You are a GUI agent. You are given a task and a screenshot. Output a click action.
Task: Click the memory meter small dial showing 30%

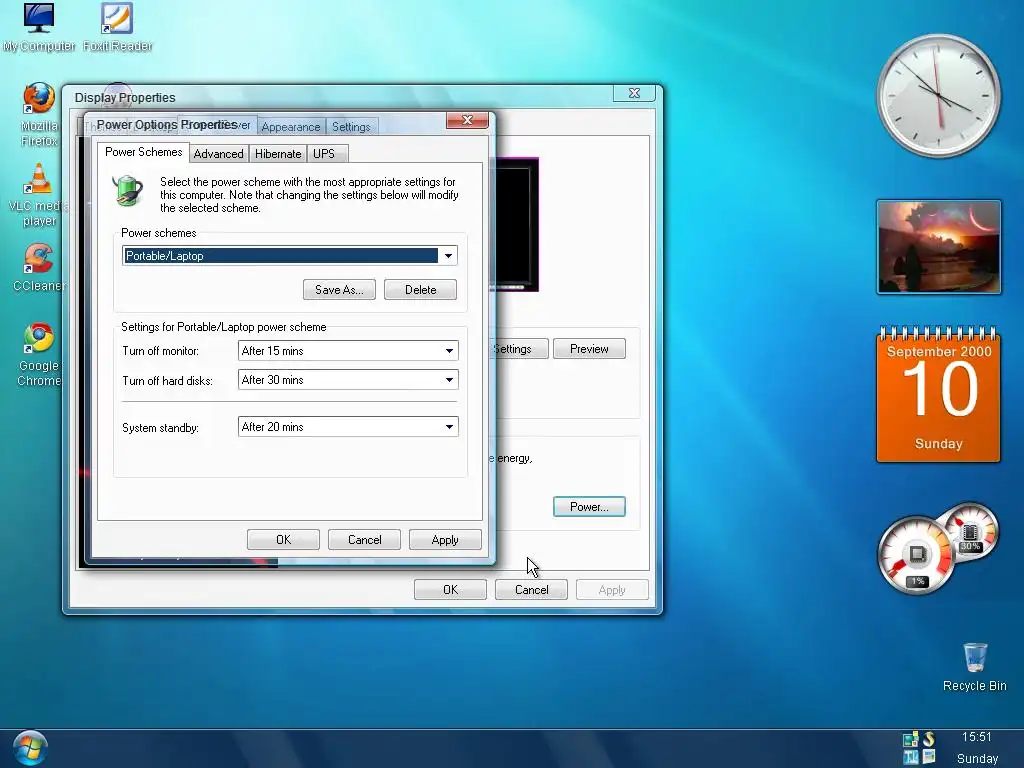970,530
